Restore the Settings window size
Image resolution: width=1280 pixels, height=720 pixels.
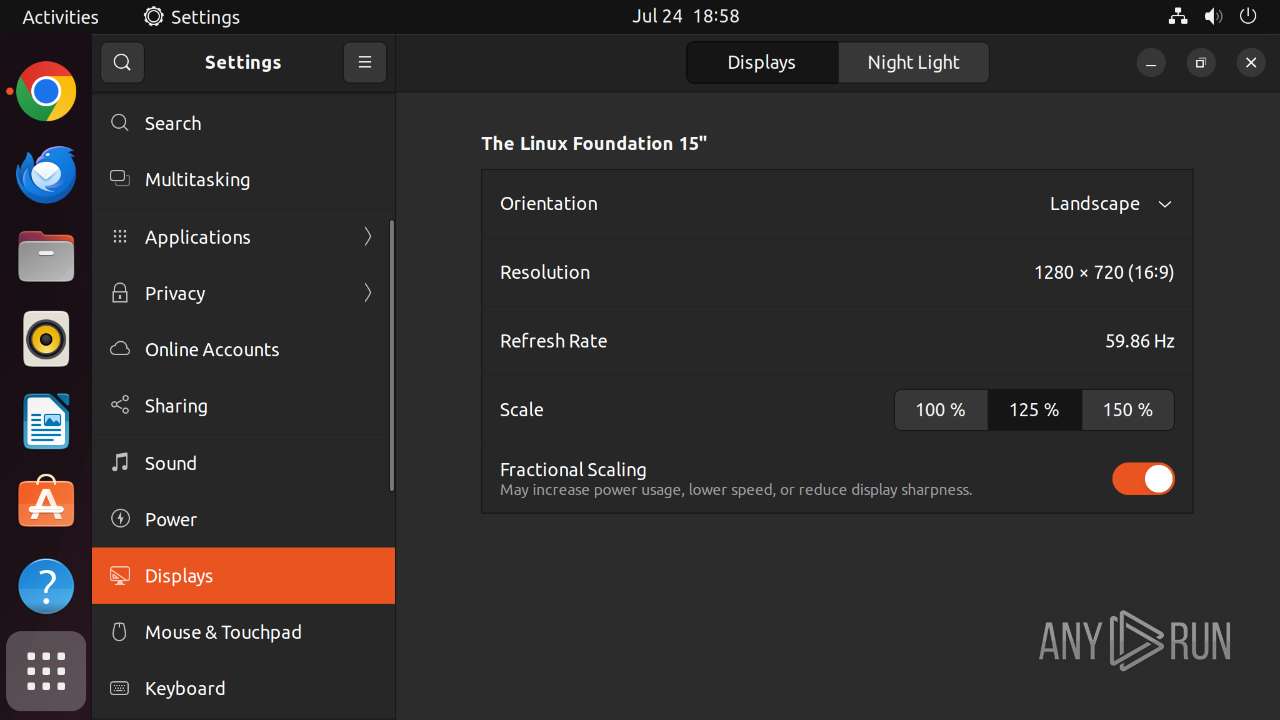coord(1201,62)
